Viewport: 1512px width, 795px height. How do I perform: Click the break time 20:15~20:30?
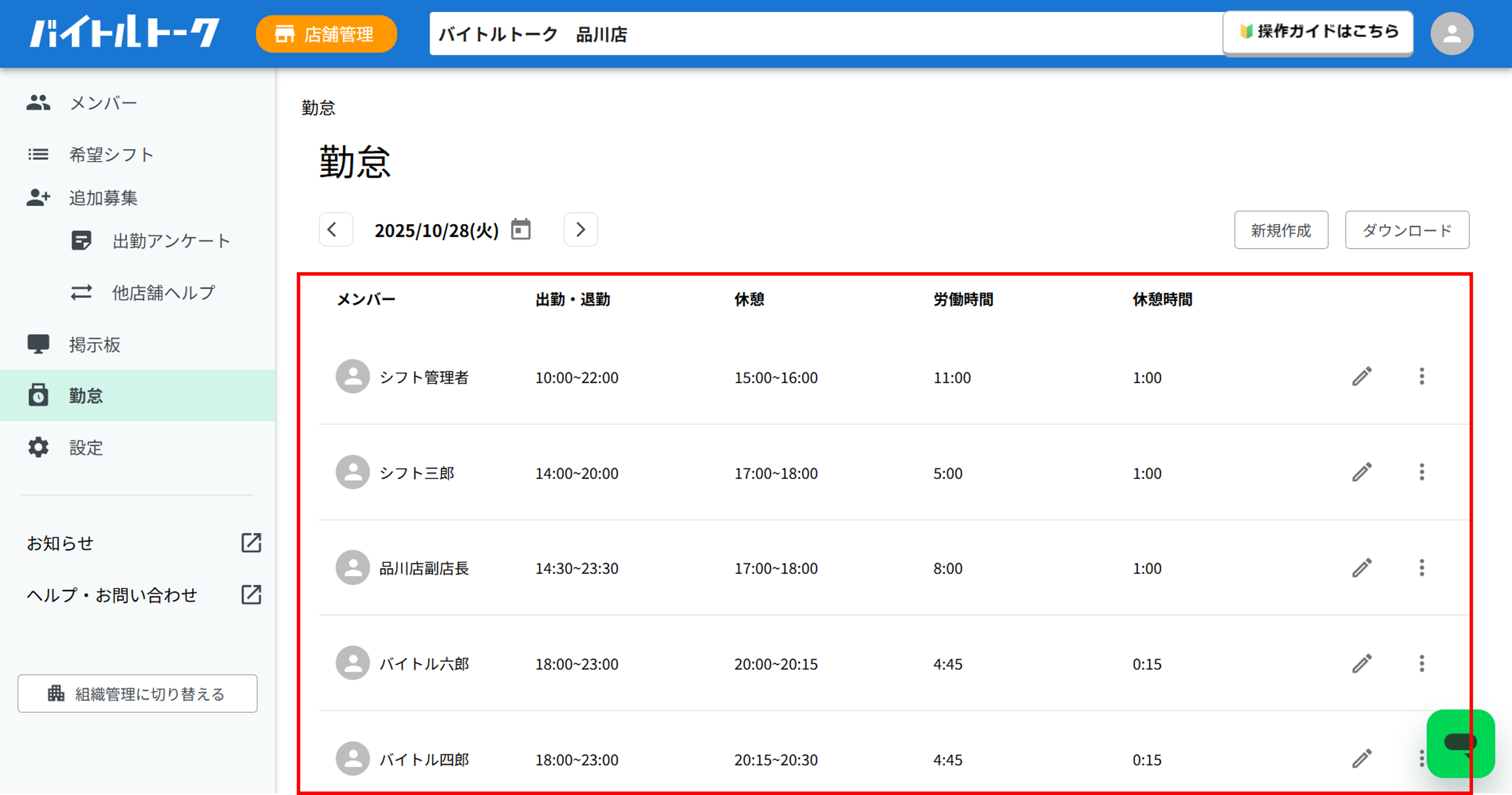pos(775,760)
